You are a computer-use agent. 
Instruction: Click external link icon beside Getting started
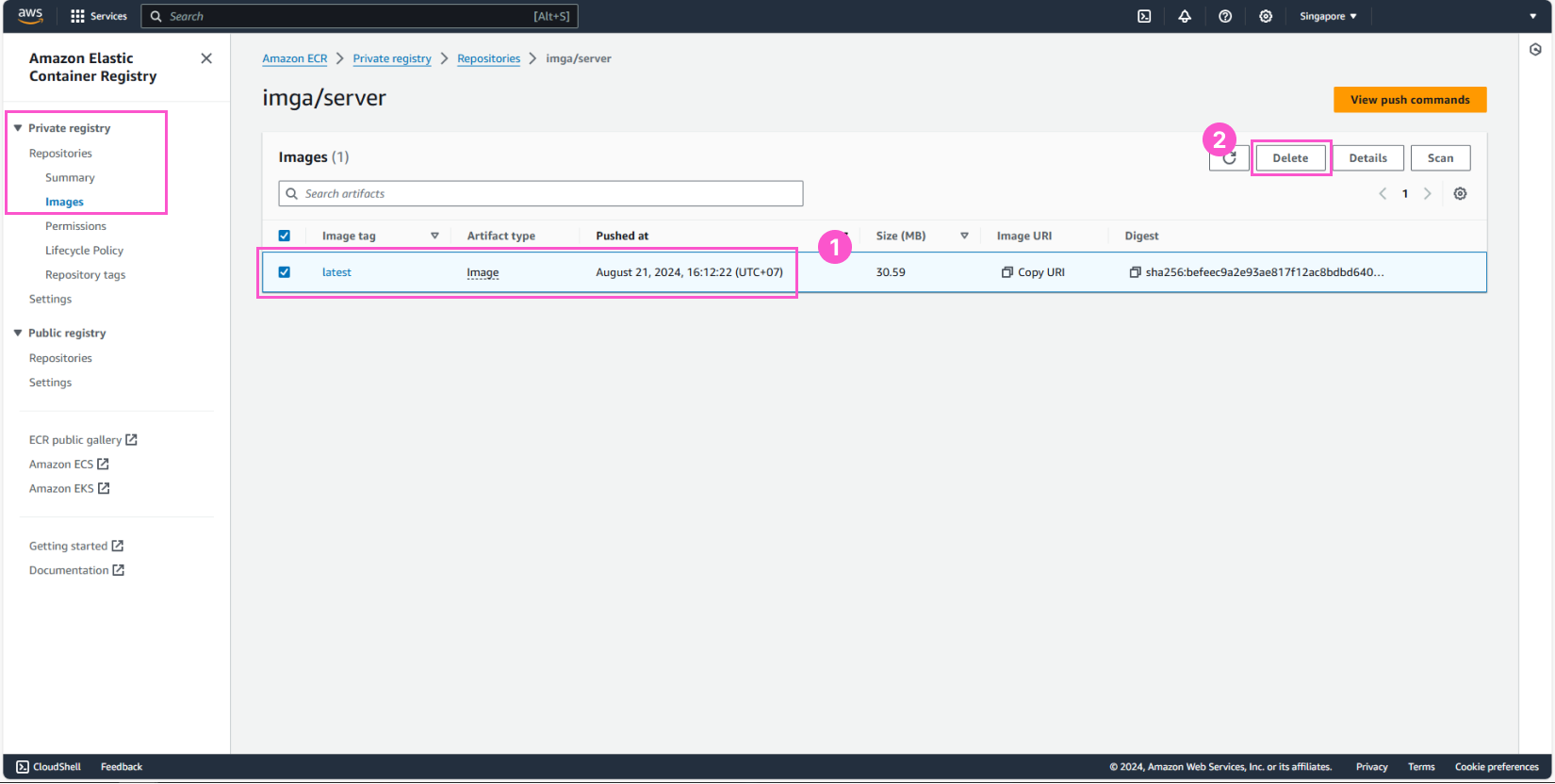click(118, 546)
